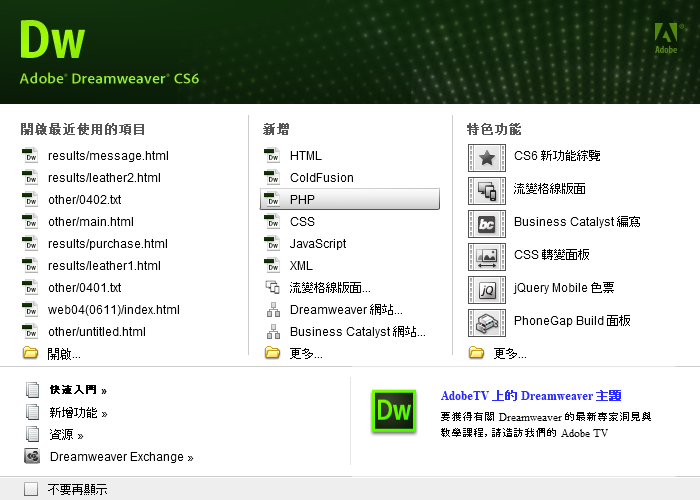
Task: Click the CS6 新功能綜覽 star icon
Action: tap(487, 157)
